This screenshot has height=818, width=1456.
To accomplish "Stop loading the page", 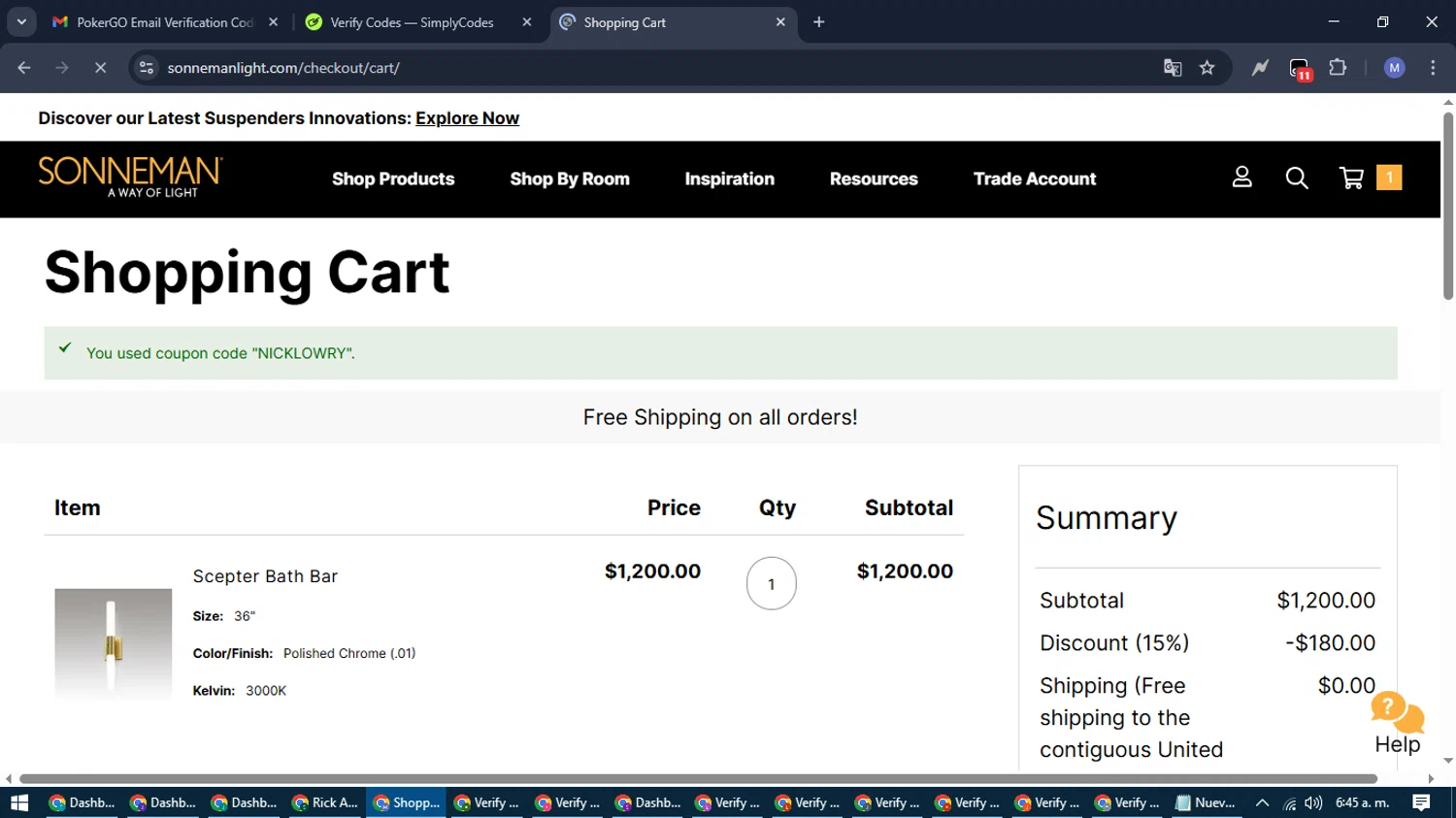I will coord(100,68).
